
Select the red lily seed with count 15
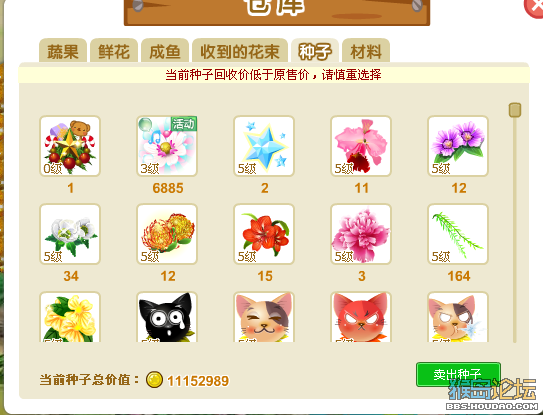(x=264, y=234)
